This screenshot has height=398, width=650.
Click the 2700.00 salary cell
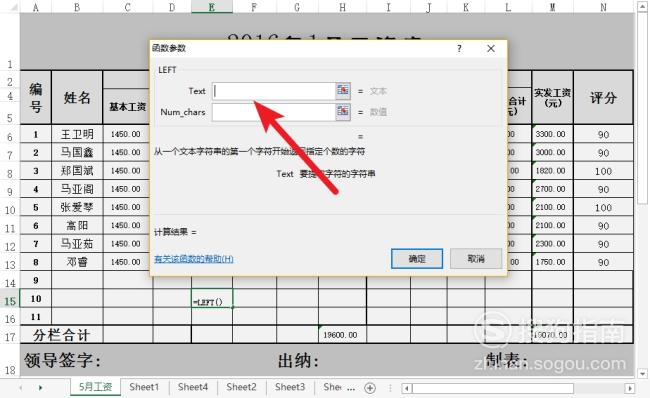tap(553, 189)
